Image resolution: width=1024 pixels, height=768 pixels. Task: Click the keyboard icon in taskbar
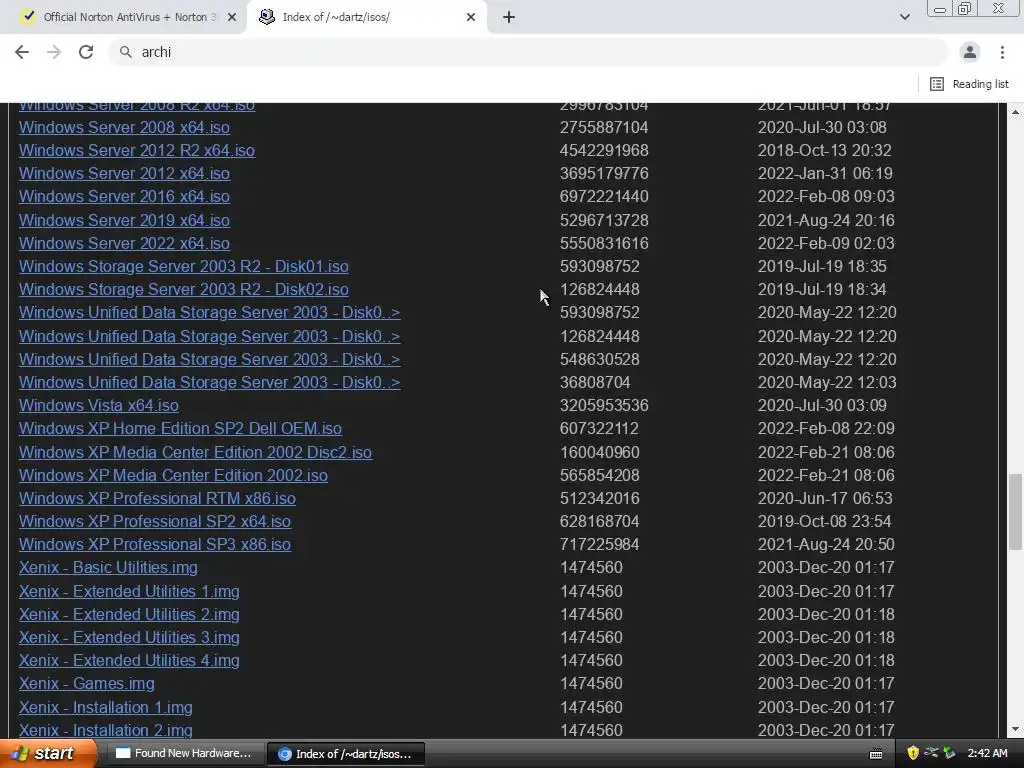[876, 754]
